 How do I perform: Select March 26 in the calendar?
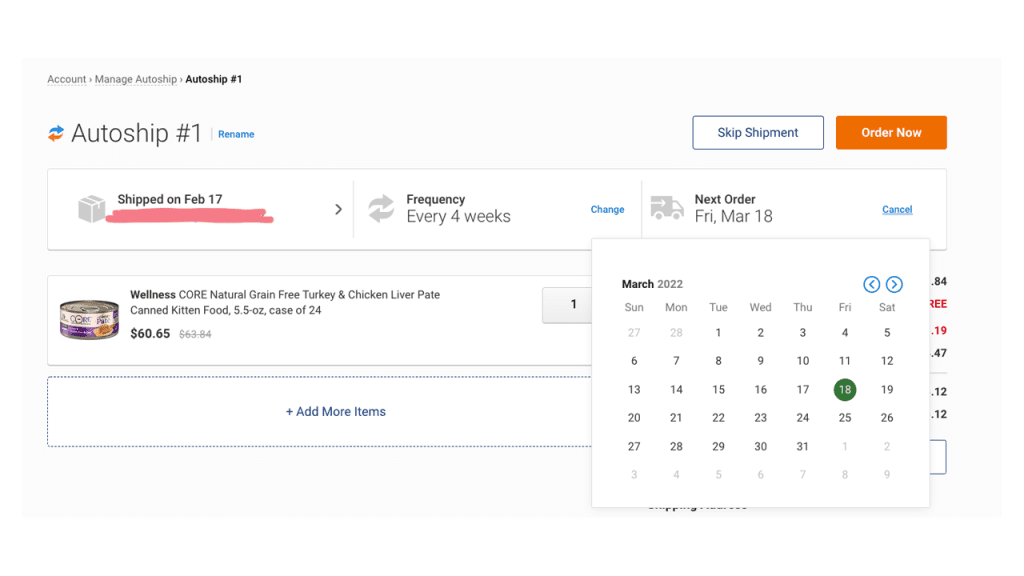tap(887, 417)
